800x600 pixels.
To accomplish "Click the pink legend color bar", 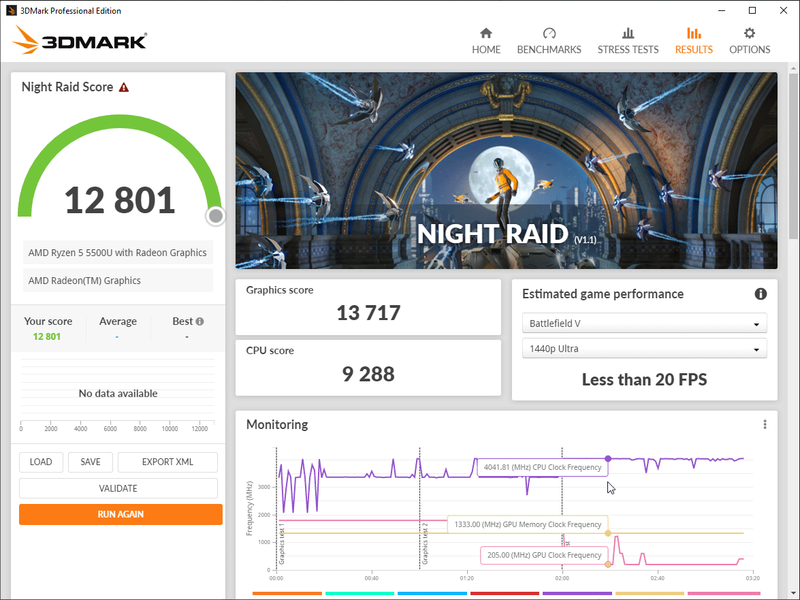I will [x=724, y=593].
